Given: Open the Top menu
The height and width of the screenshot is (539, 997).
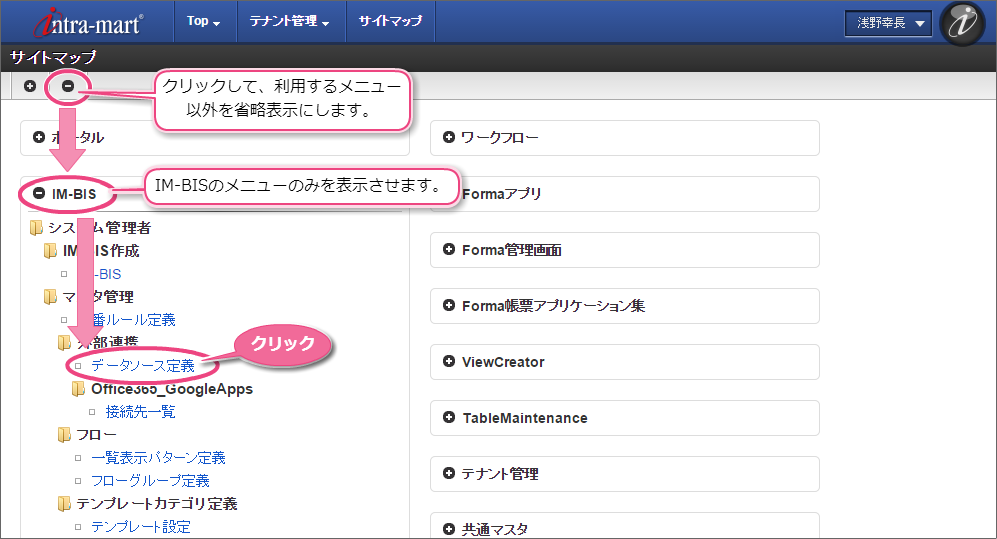Looking at the screenshot, I should [203, 21].
